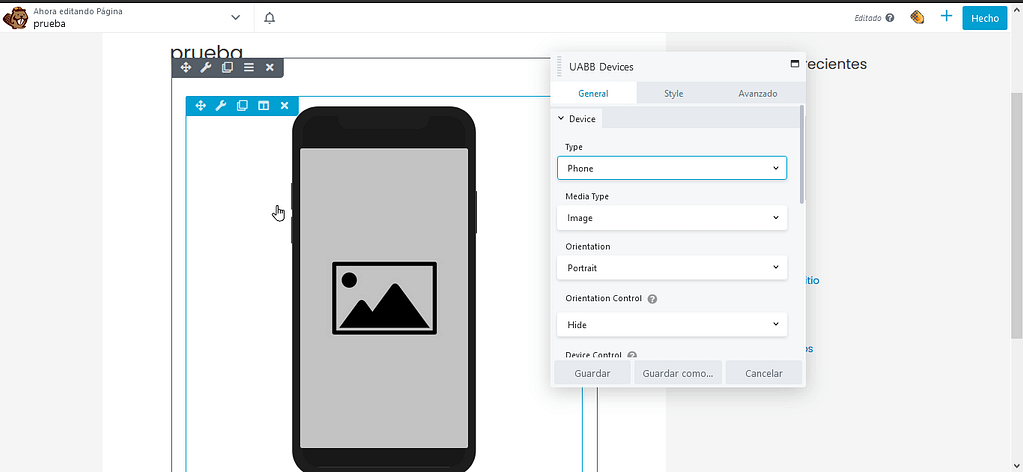The height and width of the screenshot is (472, 1023).
Task: Open the help icon beside Editado
Action: [x=890, y=18]
